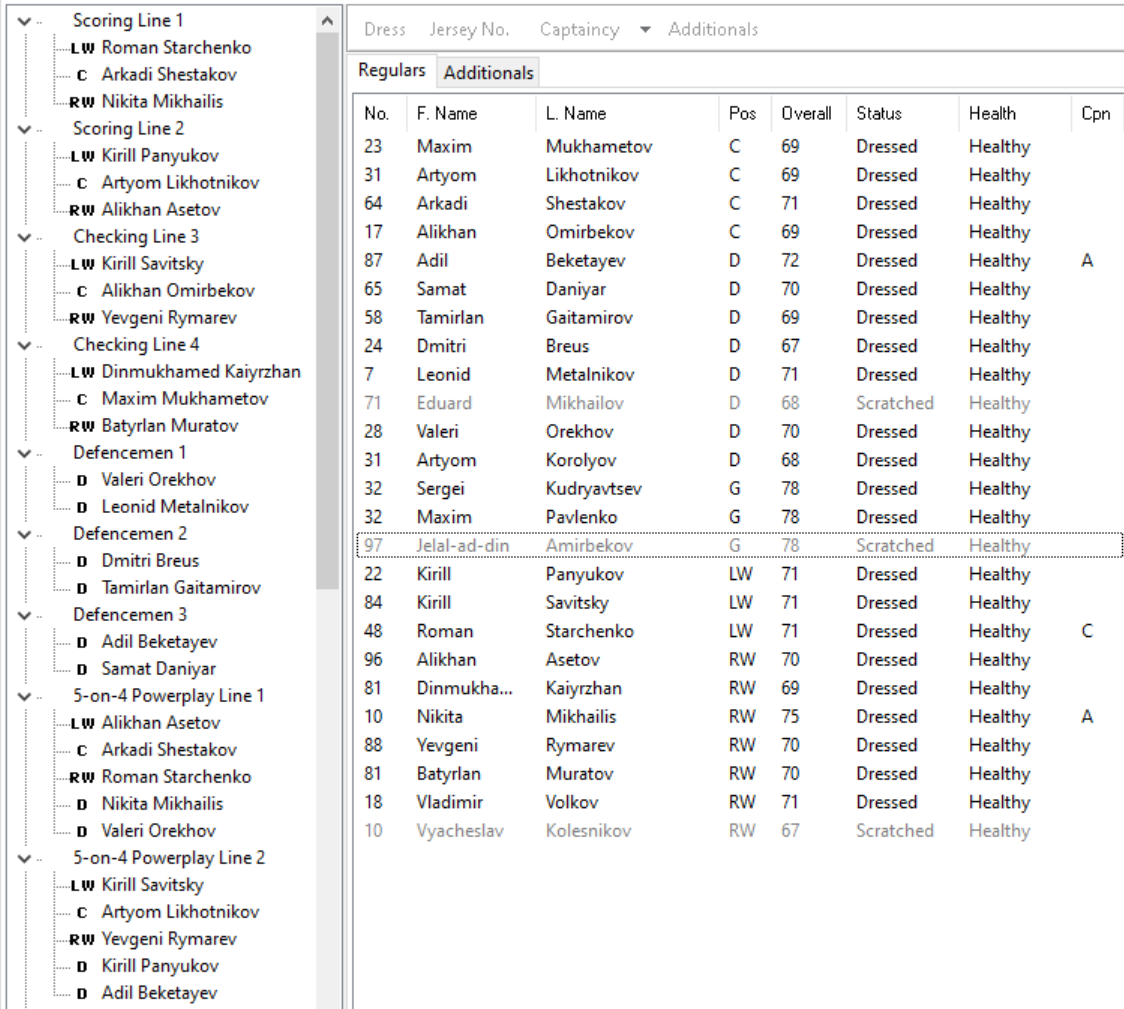Click the Additionals toolbar button
The image size is (1124, 1009).
point(713,29)
